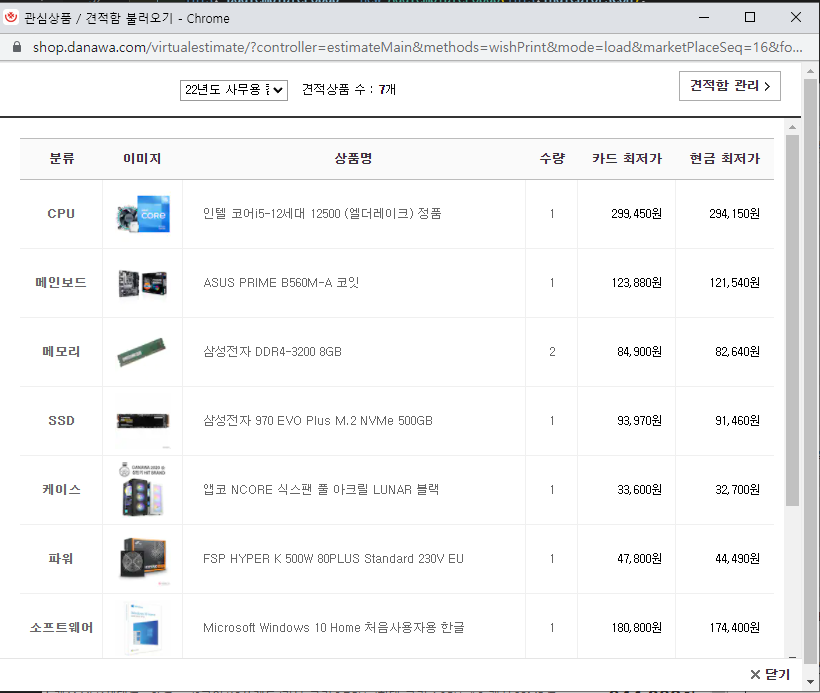Click cash price 44,490원
820x693 pixels.
click(x=737, y=559)
